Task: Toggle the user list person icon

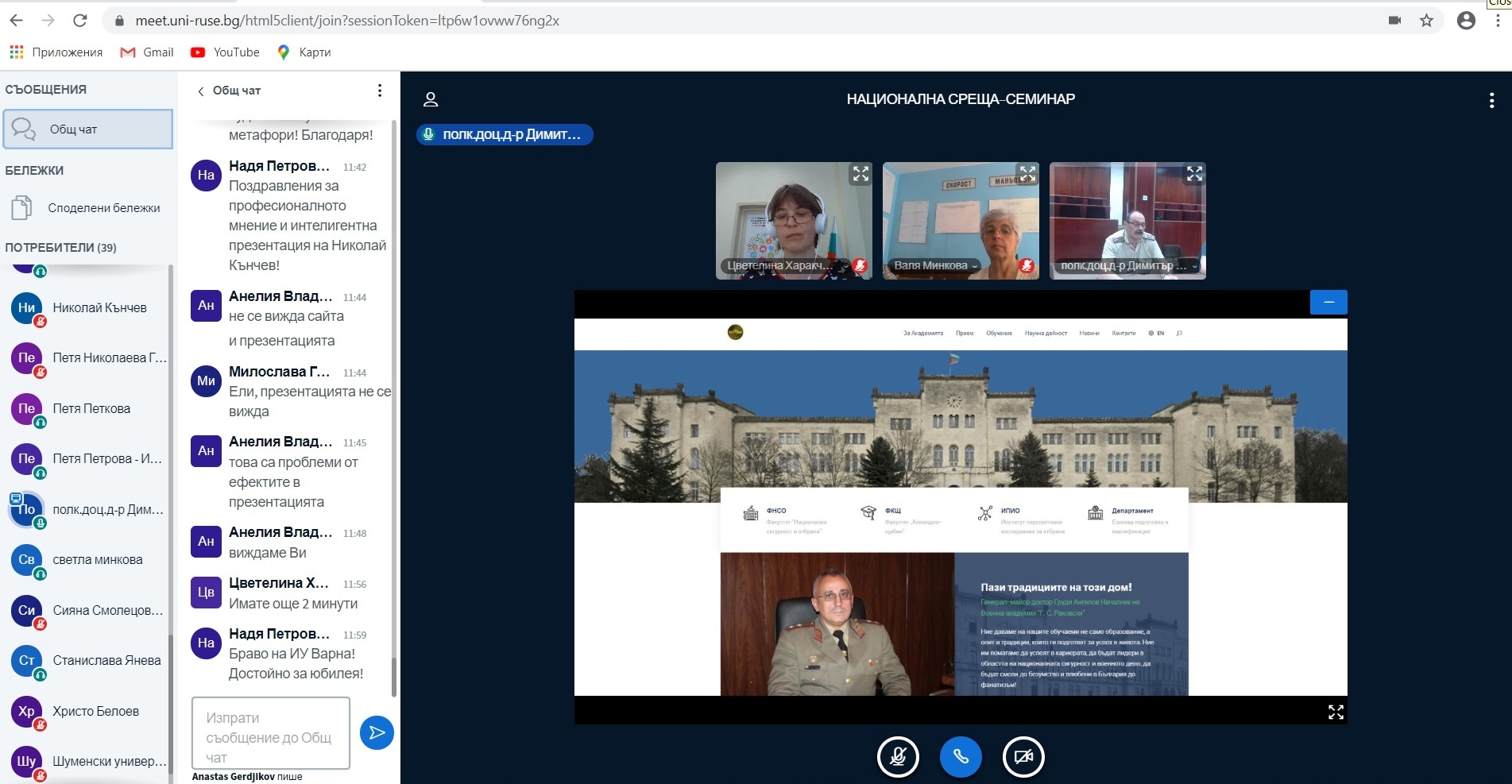Action: tap(431, 99)
